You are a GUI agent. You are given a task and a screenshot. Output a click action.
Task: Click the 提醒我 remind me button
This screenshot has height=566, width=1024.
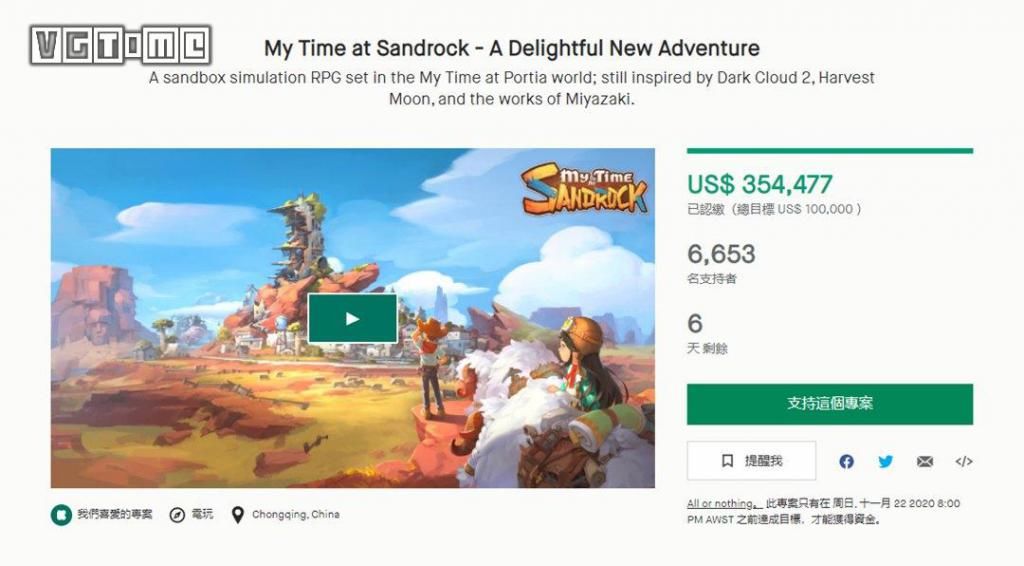(752, 461)
